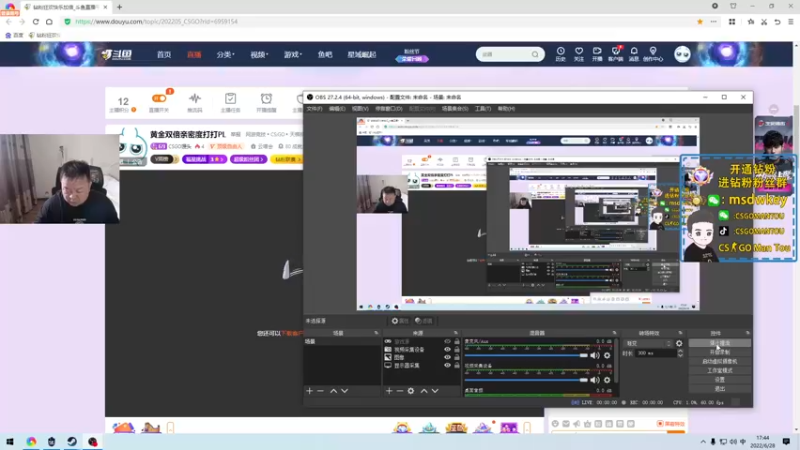Toggle visibility of first source in list
Image resolution: width=800 pixels, height=450 pixels.
pos(447,341)
